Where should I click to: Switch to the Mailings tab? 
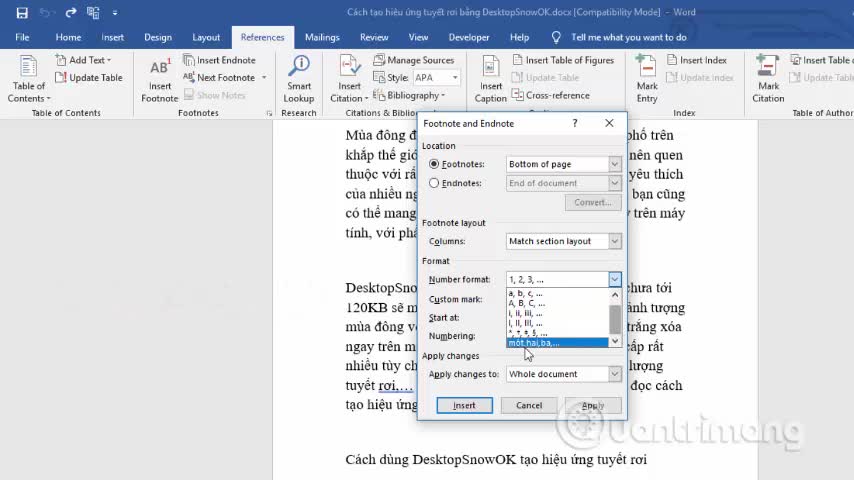(322, 37)
